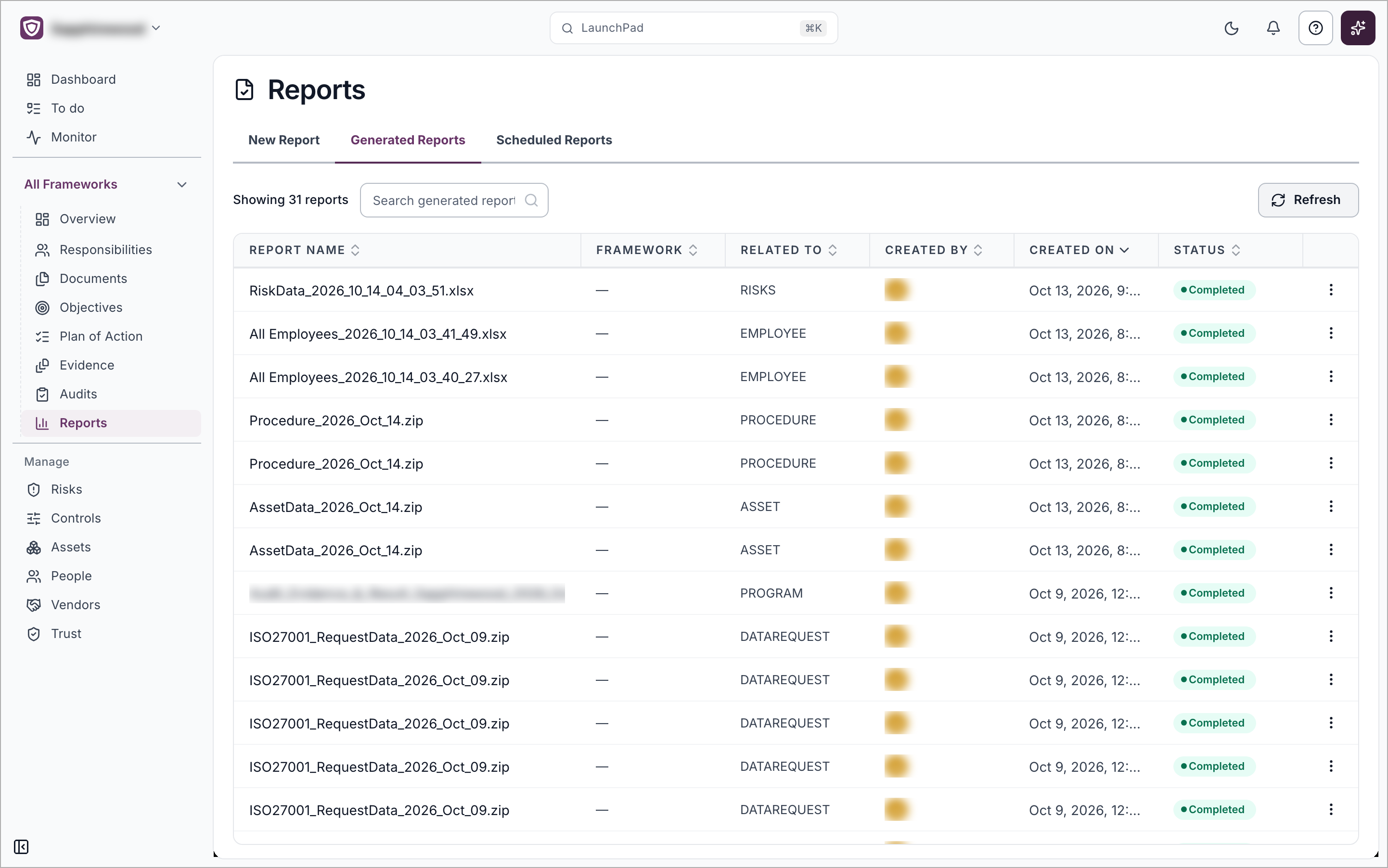Open Objectives in sidebar
Screen dimensions: 1388x868
(91, 307)
